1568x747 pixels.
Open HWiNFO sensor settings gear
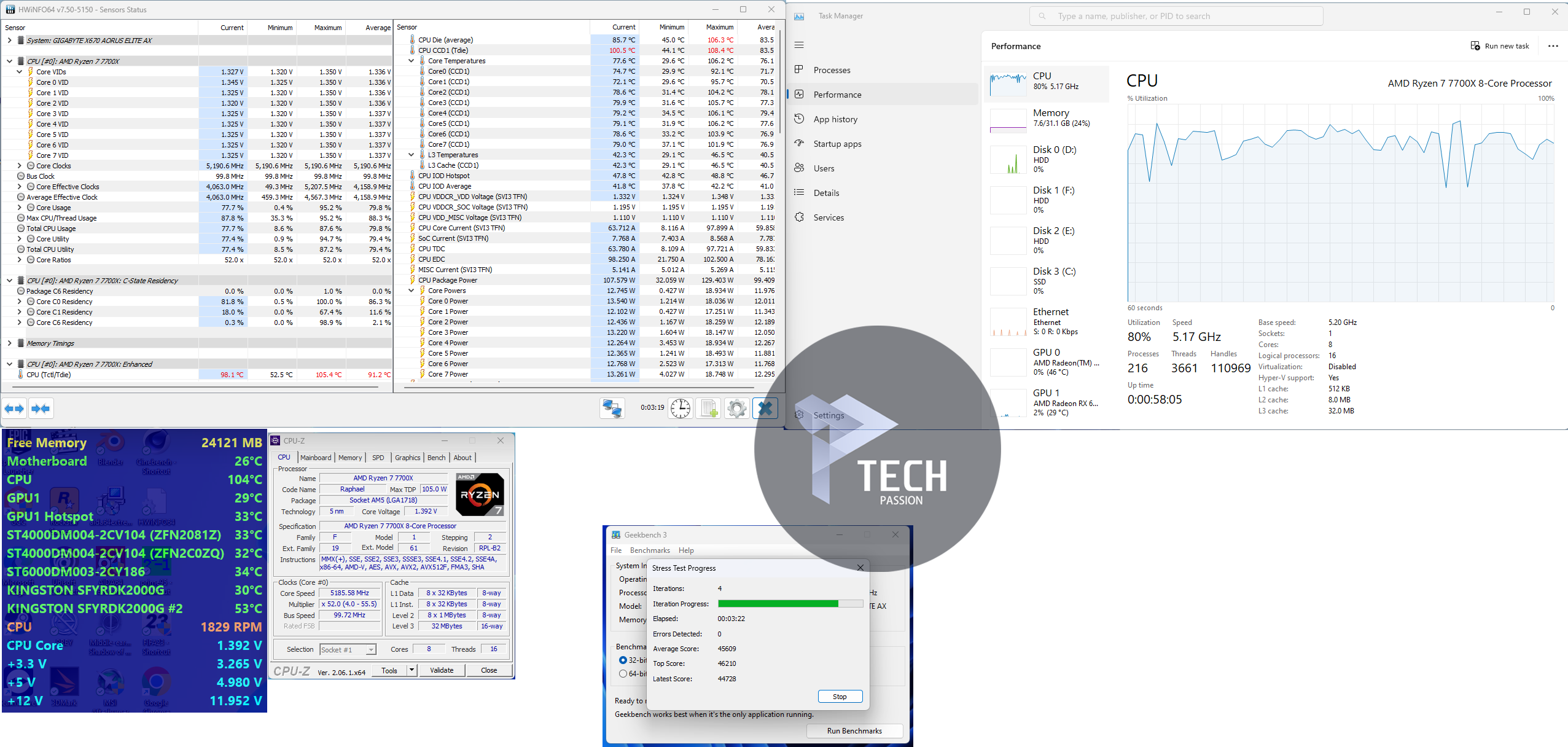737,408
